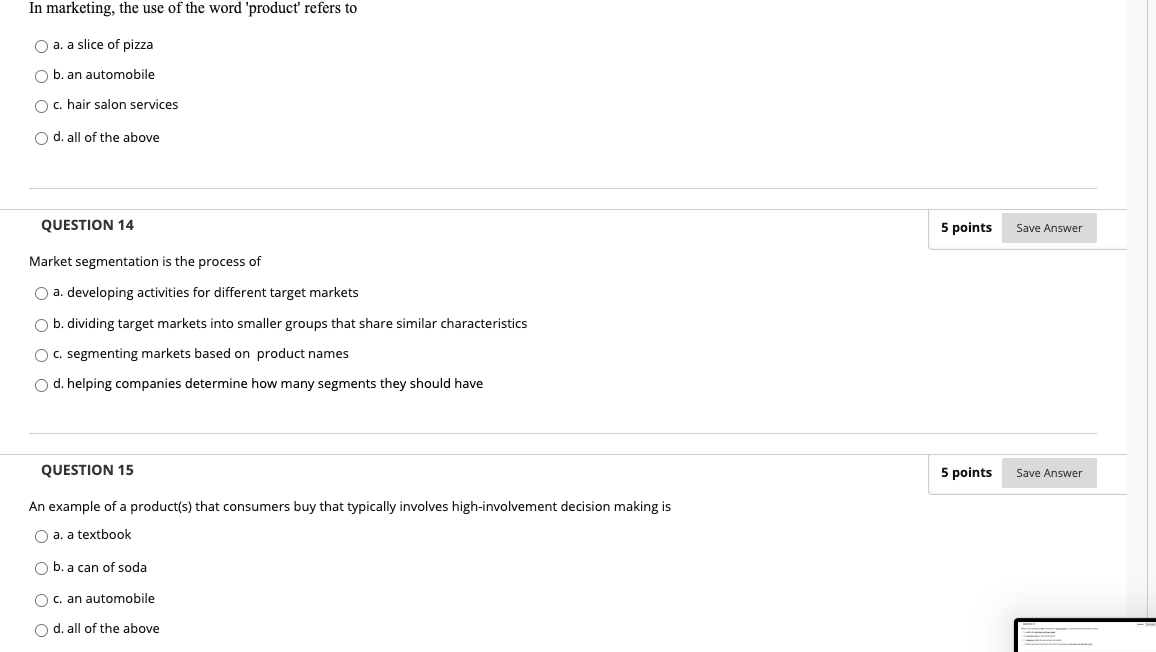Image resolution: width=1156 pixels, height=652 pixels.
Task: Select 'developing activities for different target markets'
Action: (41, 293)
